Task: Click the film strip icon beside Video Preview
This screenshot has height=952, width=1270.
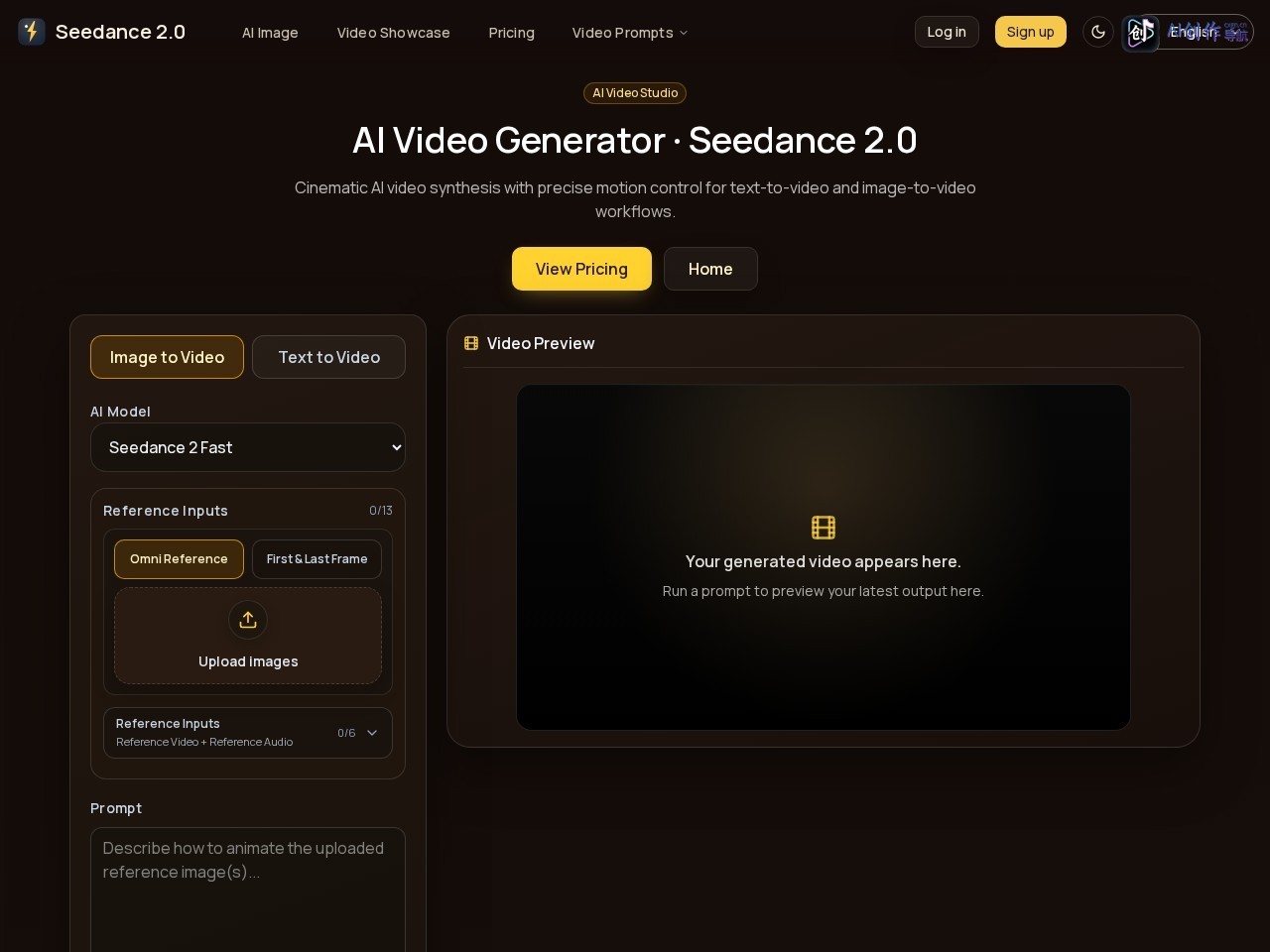Action: (471, 343)
